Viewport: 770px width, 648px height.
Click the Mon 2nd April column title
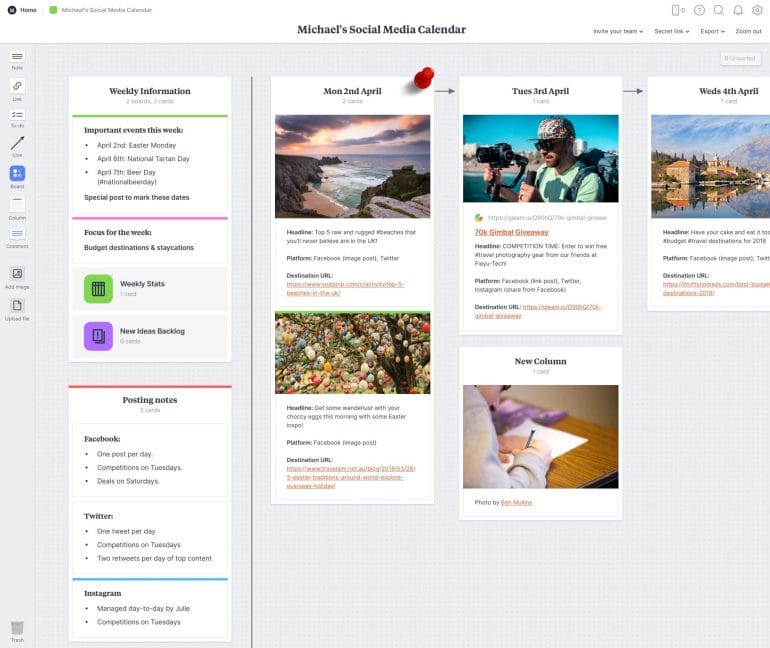click(352, 91)
